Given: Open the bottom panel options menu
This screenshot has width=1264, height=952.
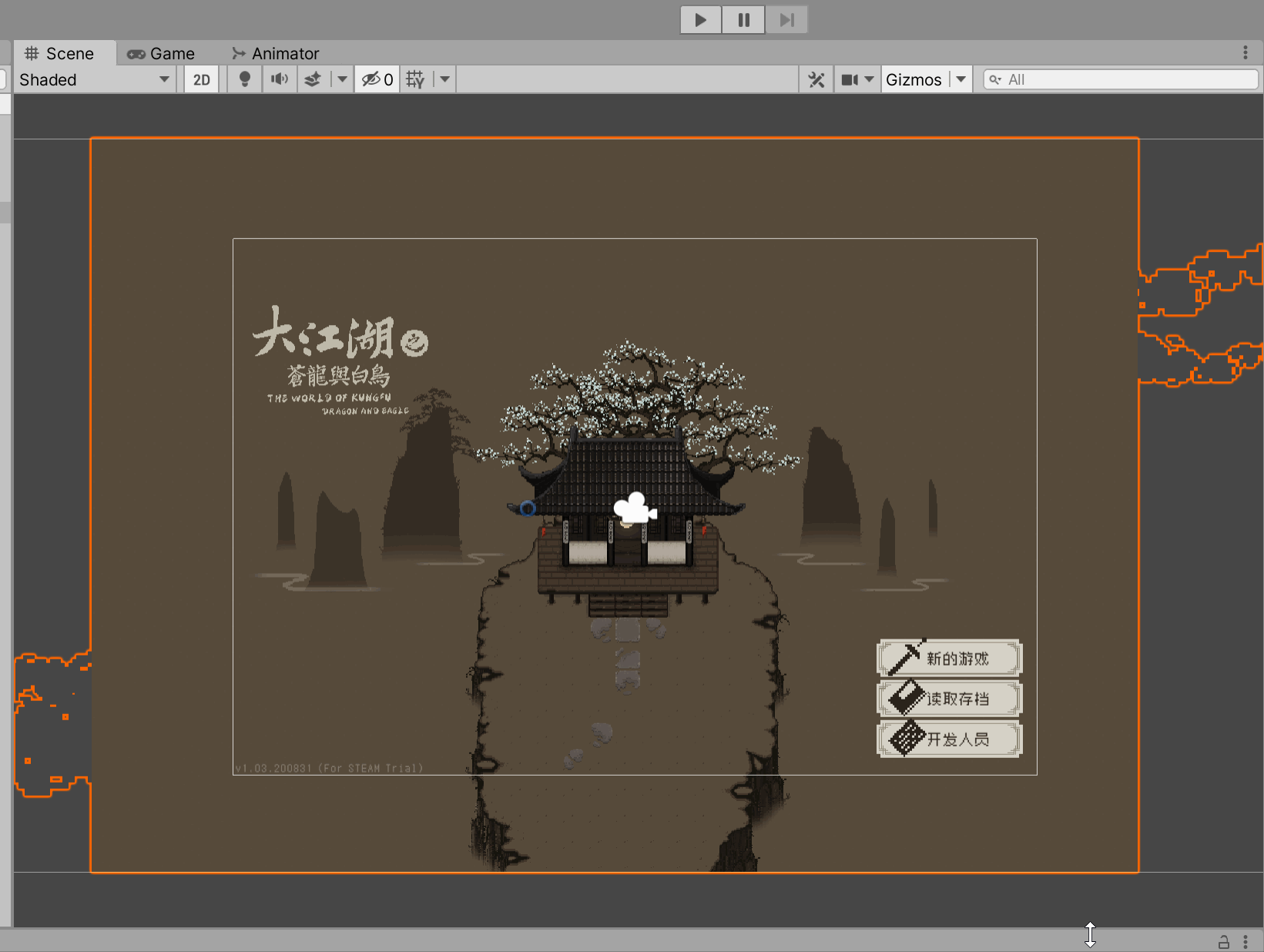Looking at the screenshot, I should [1246, 941].
